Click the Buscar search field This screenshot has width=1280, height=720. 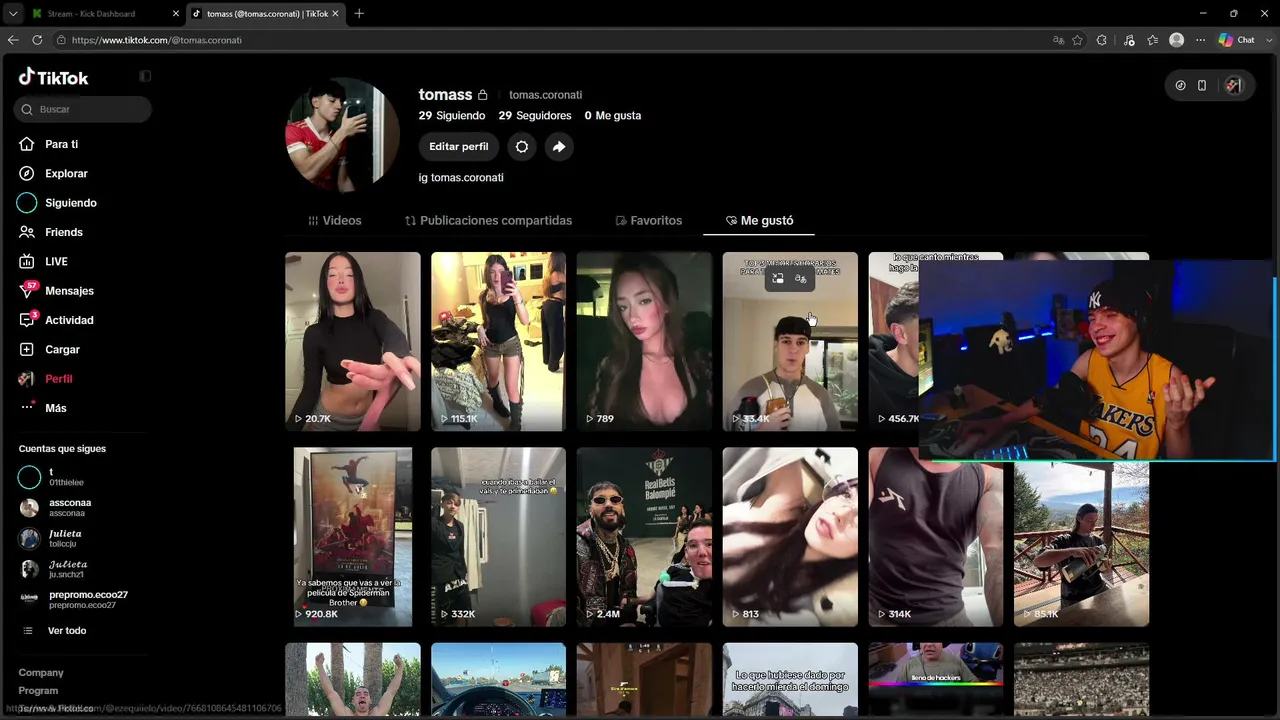click(x=83, y=109)
